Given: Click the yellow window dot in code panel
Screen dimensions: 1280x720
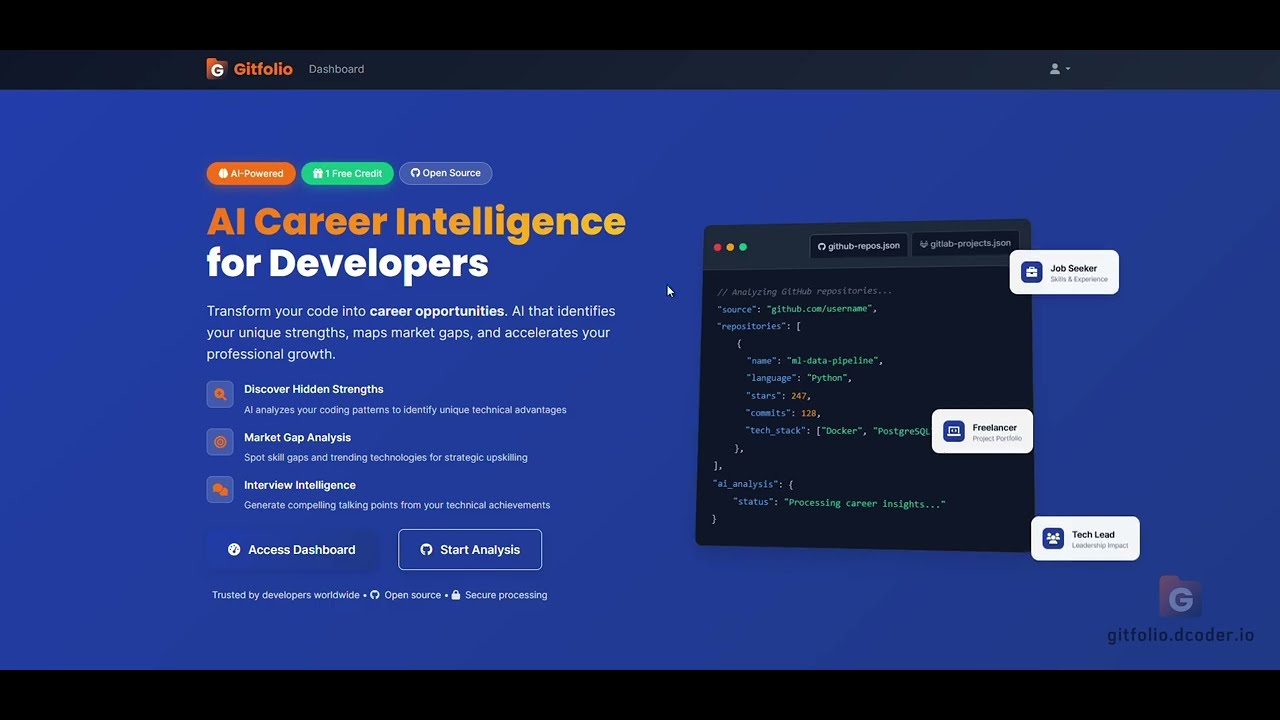Looking at the screenshot, I should click(730, 247).
